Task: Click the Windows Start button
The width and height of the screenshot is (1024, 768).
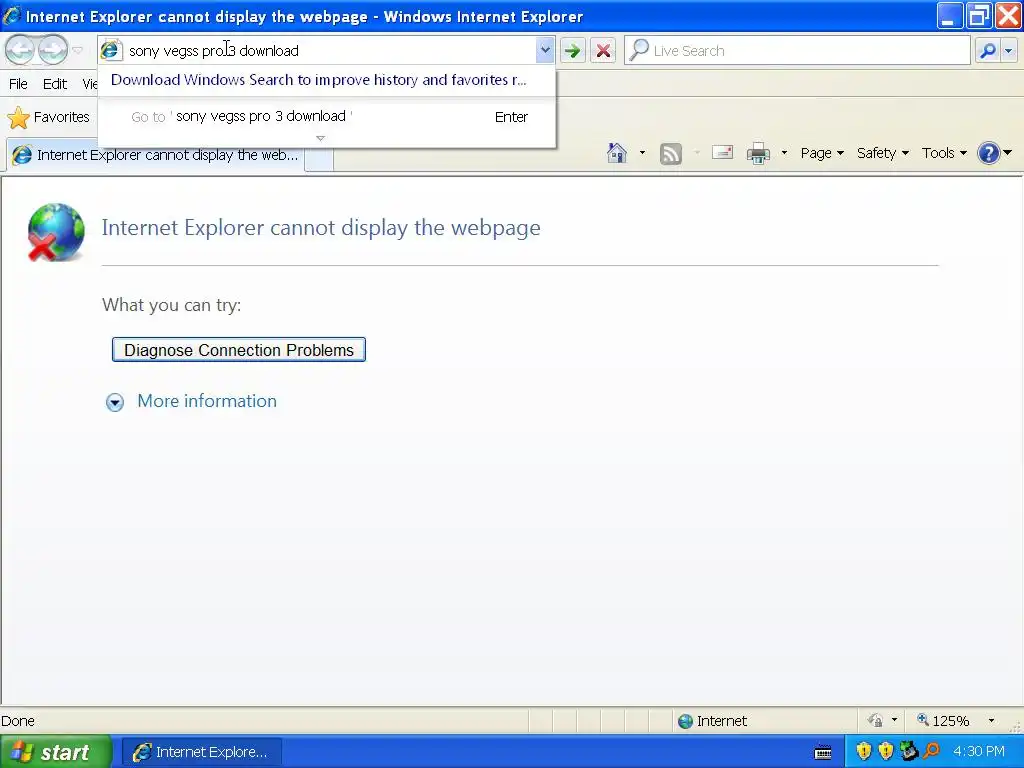Action: 55,752
